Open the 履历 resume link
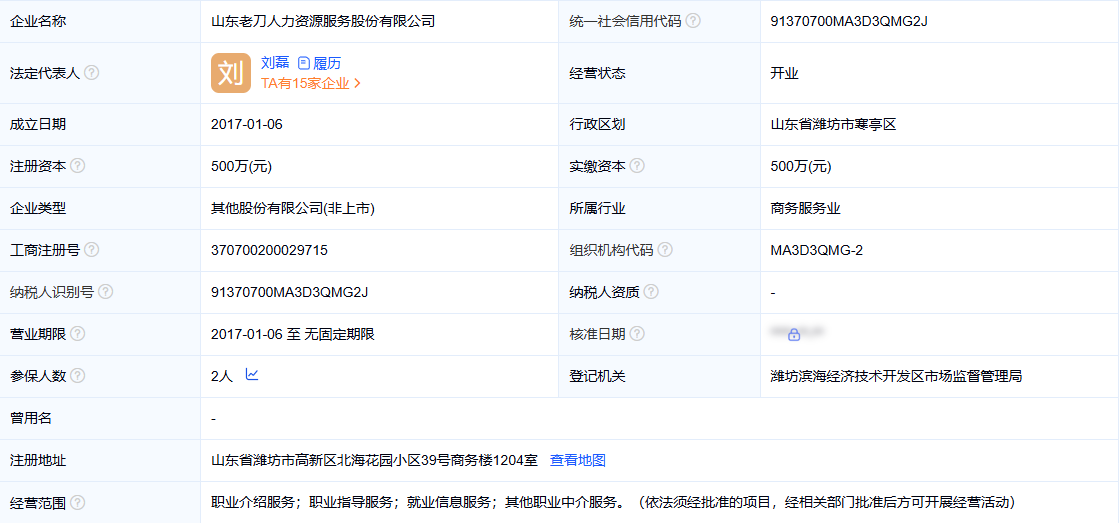The image size is (1120, 523). tap(319, 63)
